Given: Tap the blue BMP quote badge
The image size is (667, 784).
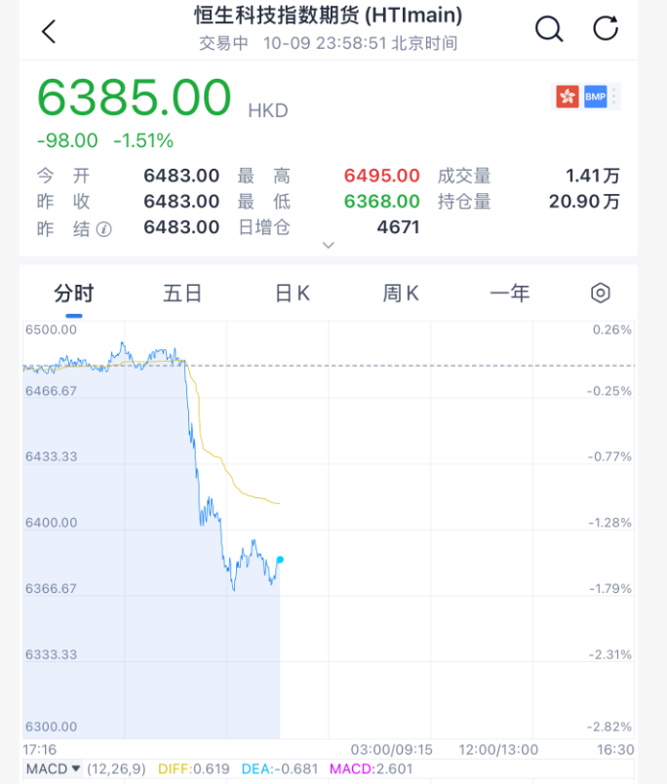Looking at the screenshot, I should coord(596,97).
